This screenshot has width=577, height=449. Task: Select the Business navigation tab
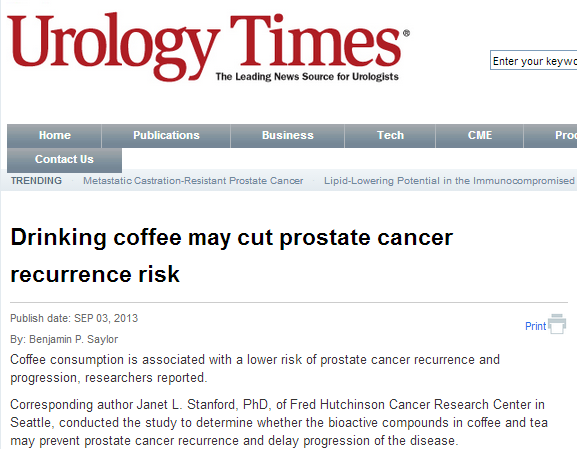pos(287,135)
